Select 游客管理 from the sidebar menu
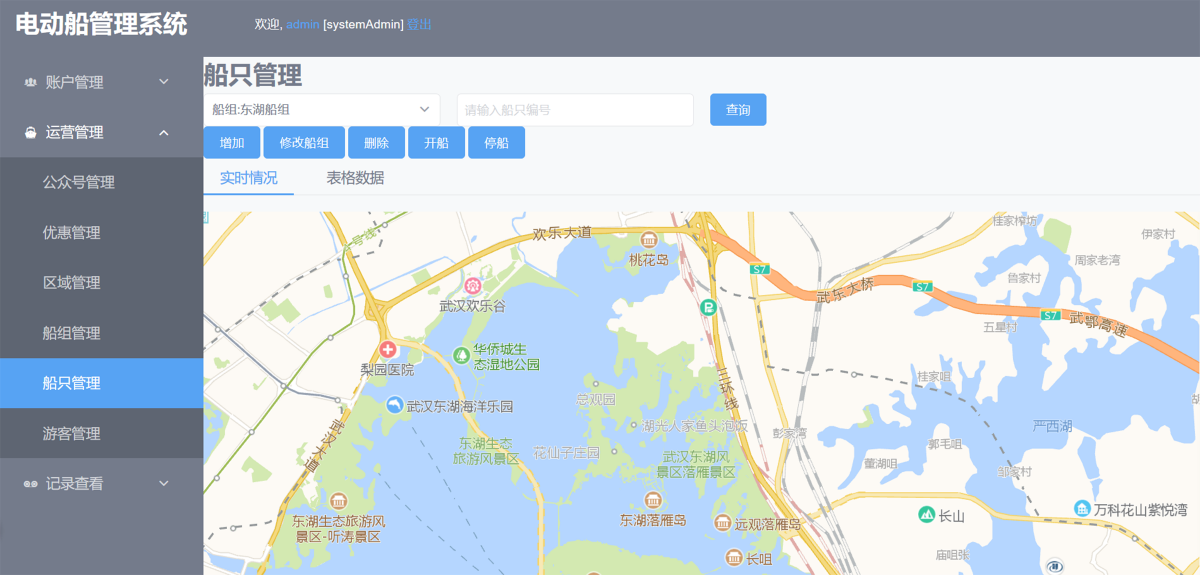 [x=72, y=433]
